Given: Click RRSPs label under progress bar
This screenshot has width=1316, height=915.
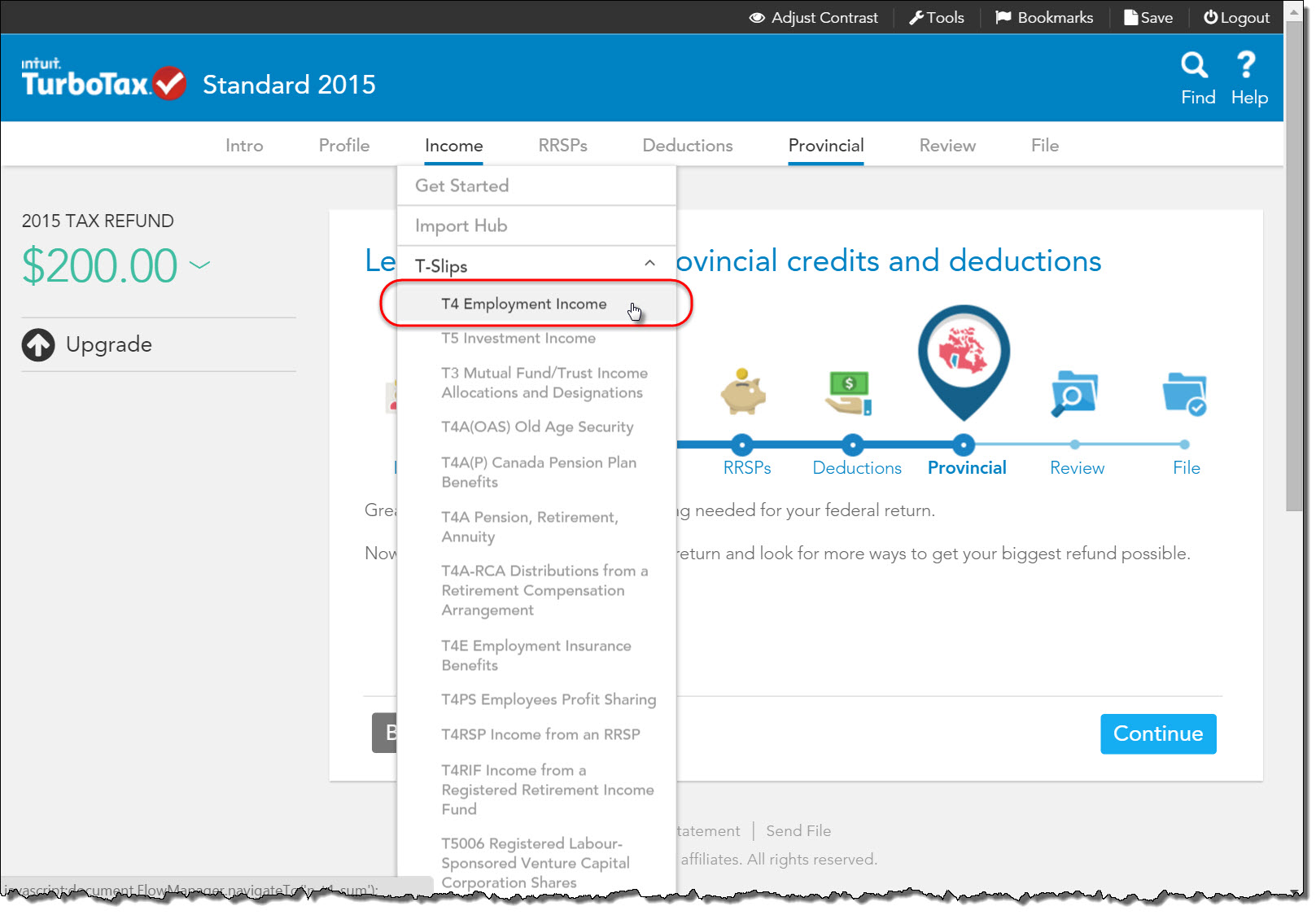Looking at the screenshot, I should pyautogui.click(x=747, y=468).
